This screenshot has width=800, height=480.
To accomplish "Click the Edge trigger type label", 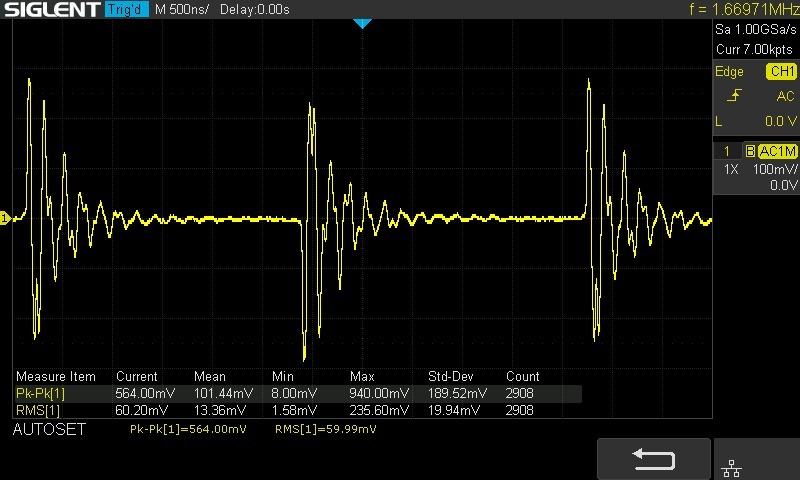I will [729, 72].
